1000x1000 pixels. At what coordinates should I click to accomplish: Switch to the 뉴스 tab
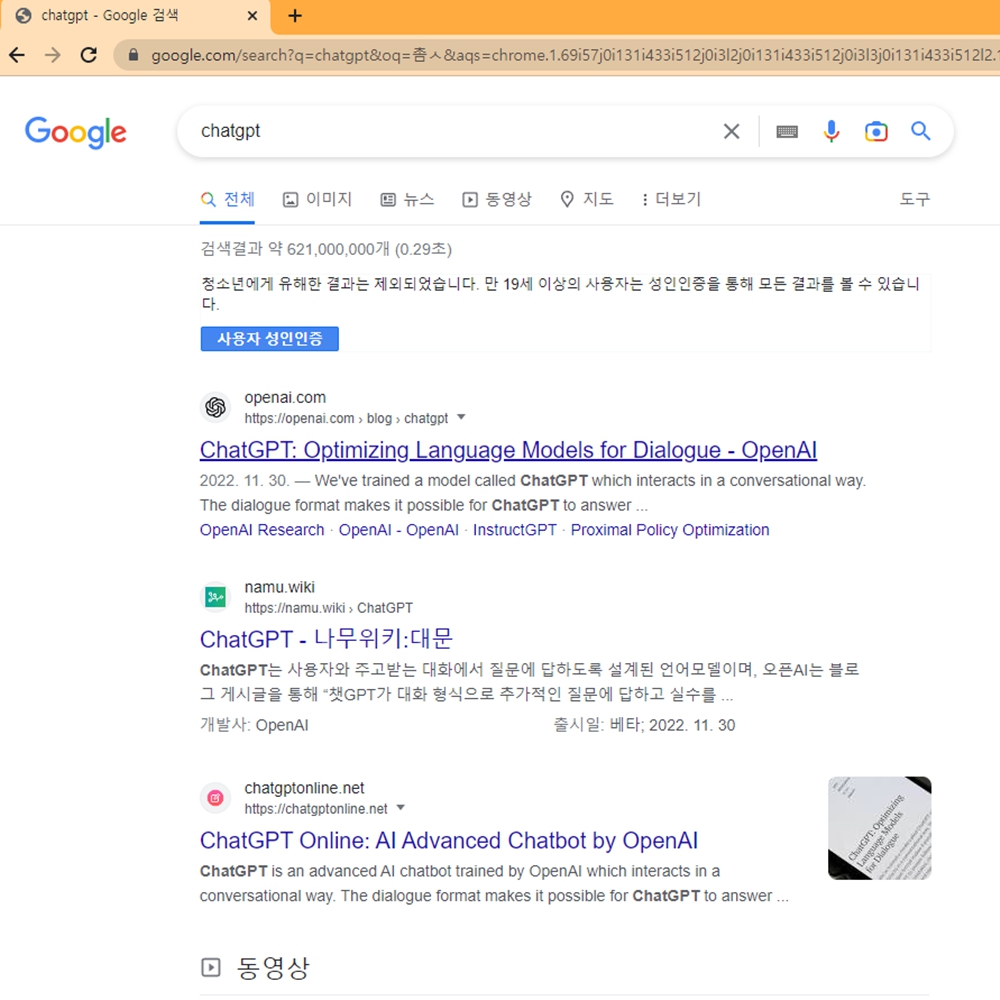pos(407,200)
